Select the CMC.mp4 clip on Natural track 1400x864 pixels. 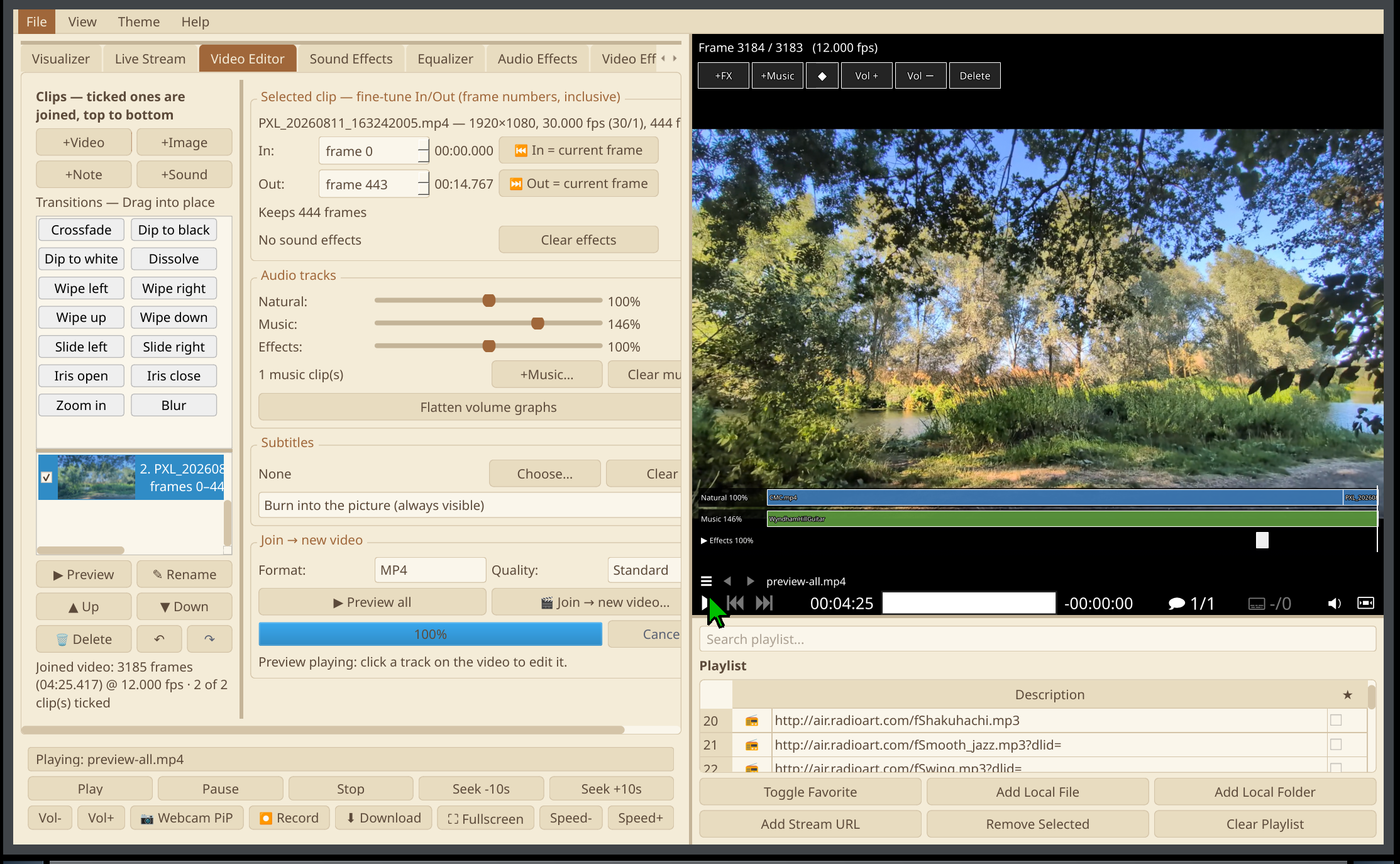click(x=1054, y=497)
